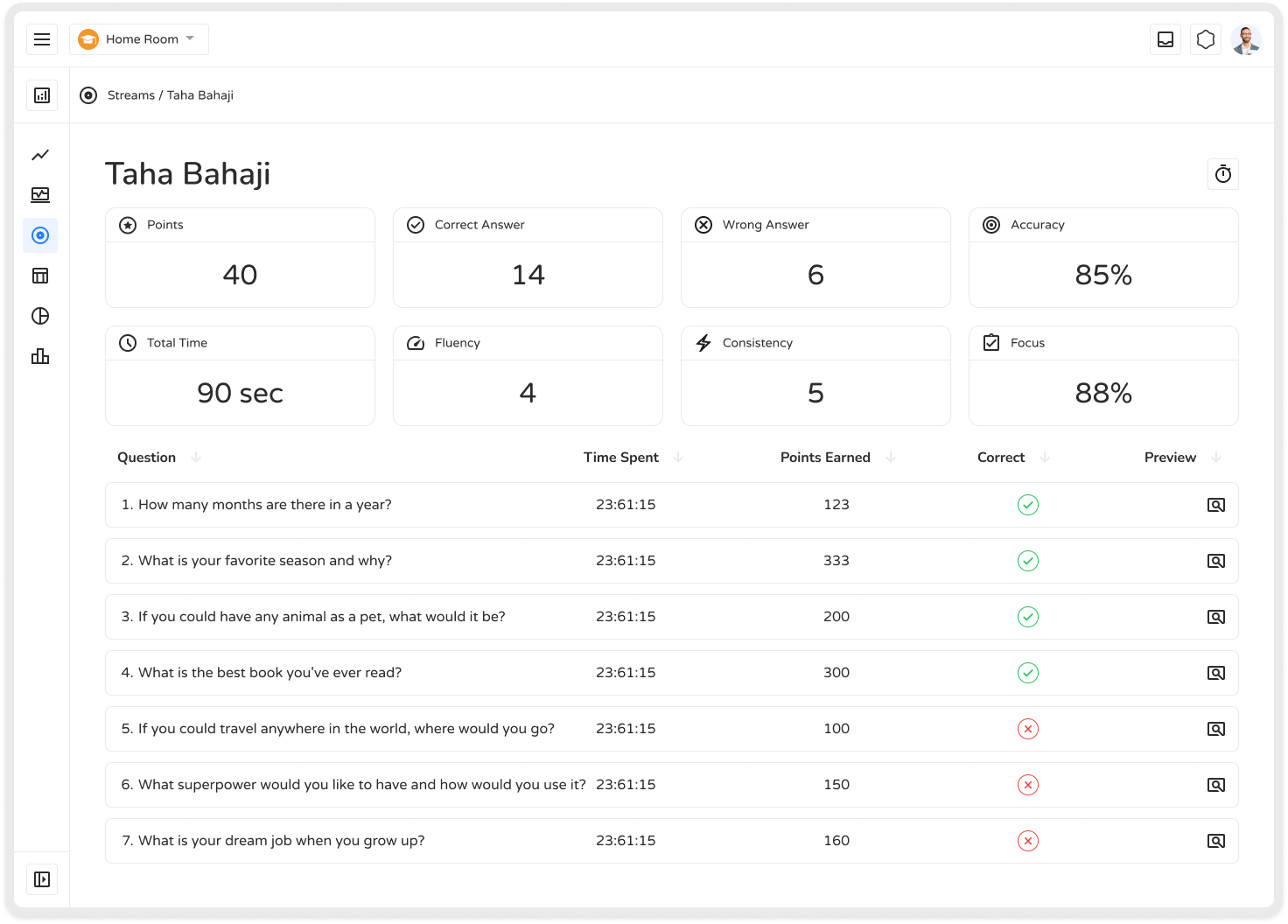1288x924 pixels.
Task: Click the Streams icon in the breadcrumb
Action: 87,95
